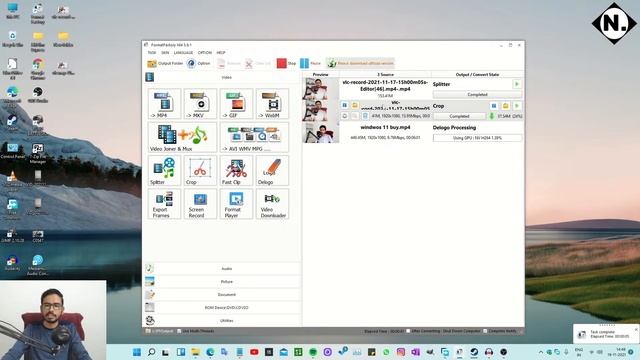Click the yellow folder icon beside the Crop label
Image resolution: width=640 pixels, height=360 pixels.
(x=505, y=106)
